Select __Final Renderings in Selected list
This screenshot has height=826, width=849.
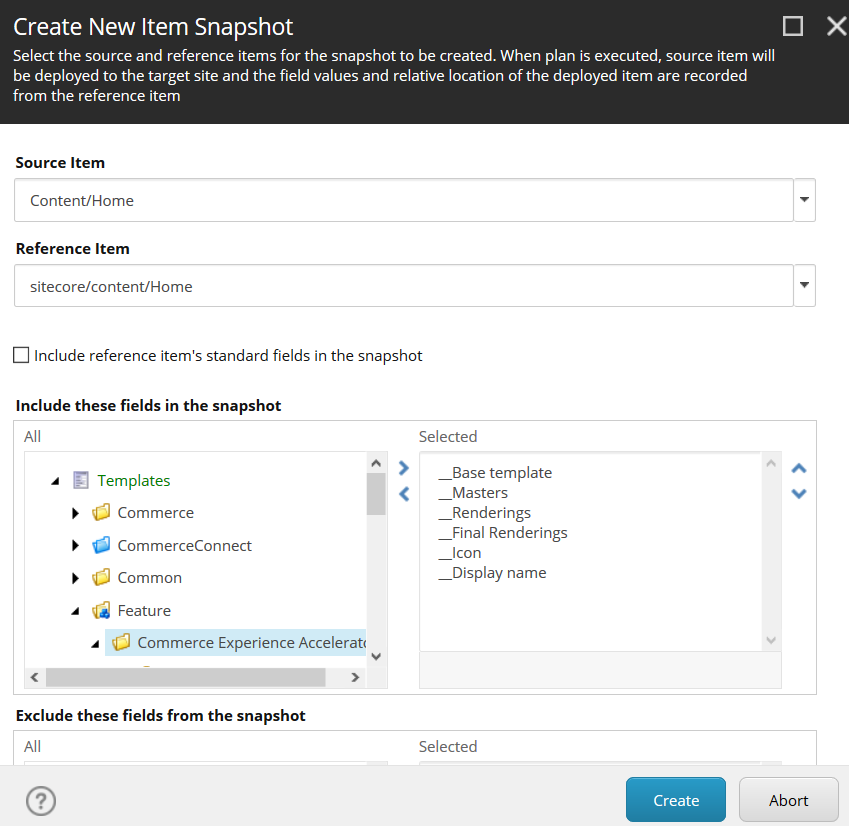click(x=509, y=533)
